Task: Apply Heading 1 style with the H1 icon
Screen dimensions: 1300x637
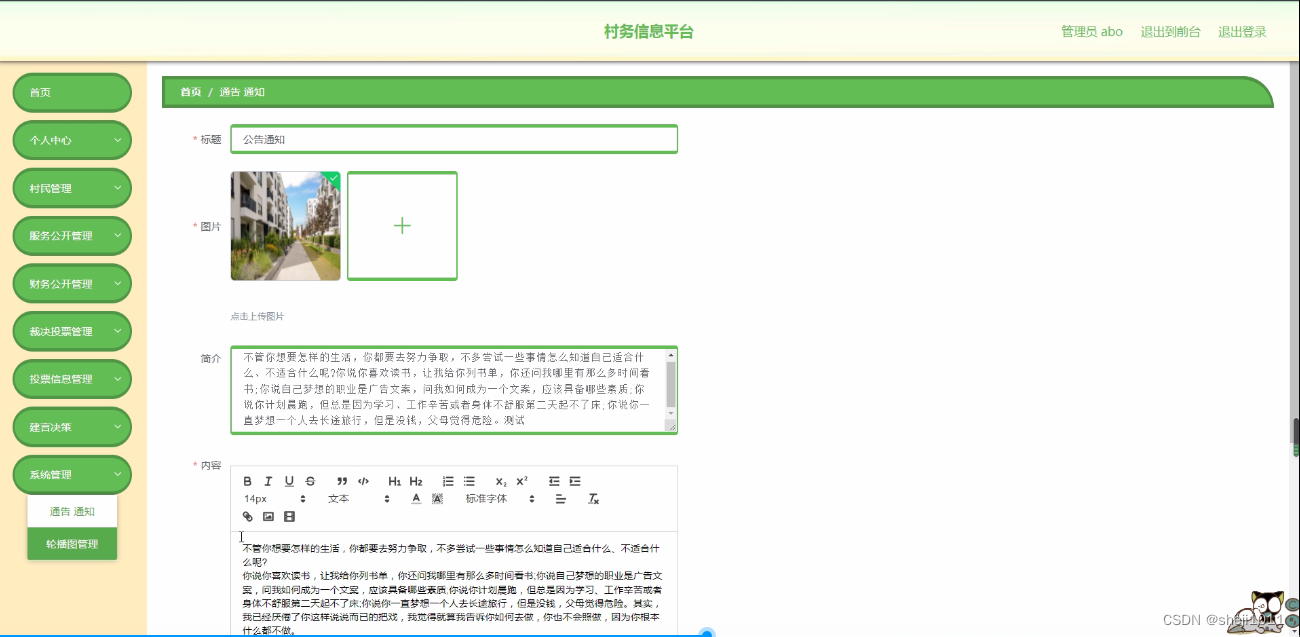Action: [x=394, y=481]
